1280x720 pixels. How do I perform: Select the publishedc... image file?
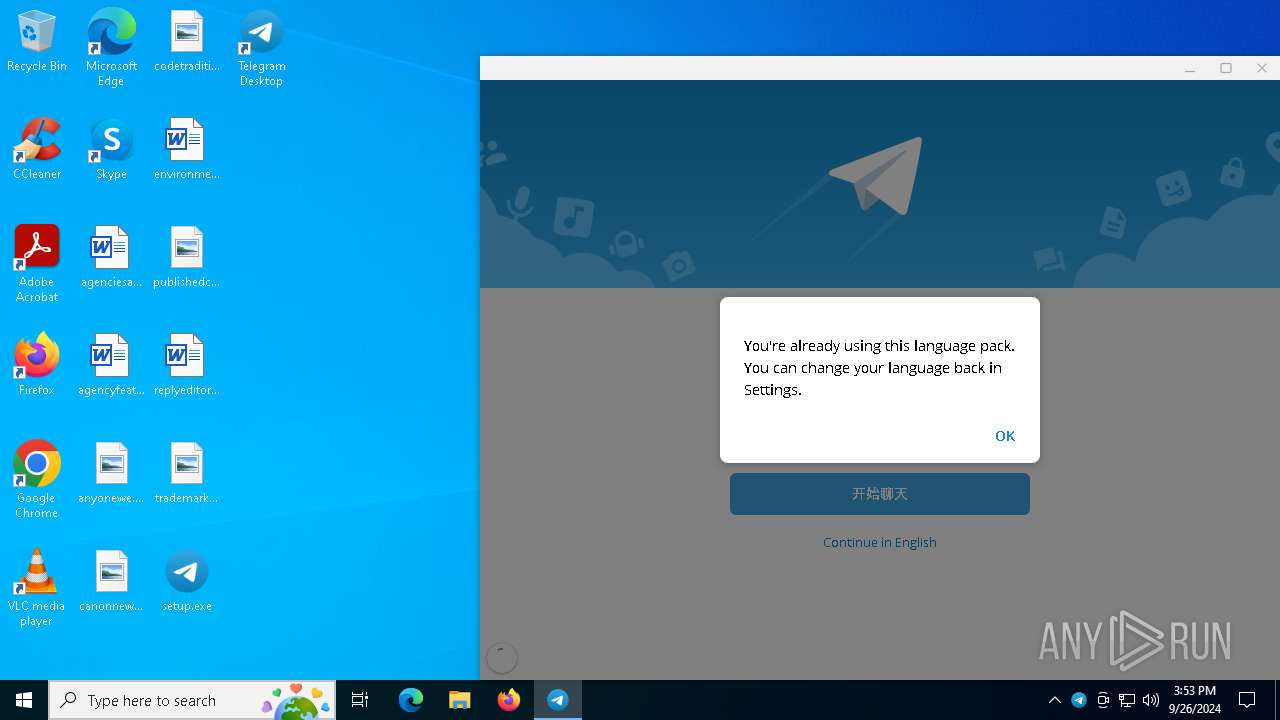coord(186,258)
